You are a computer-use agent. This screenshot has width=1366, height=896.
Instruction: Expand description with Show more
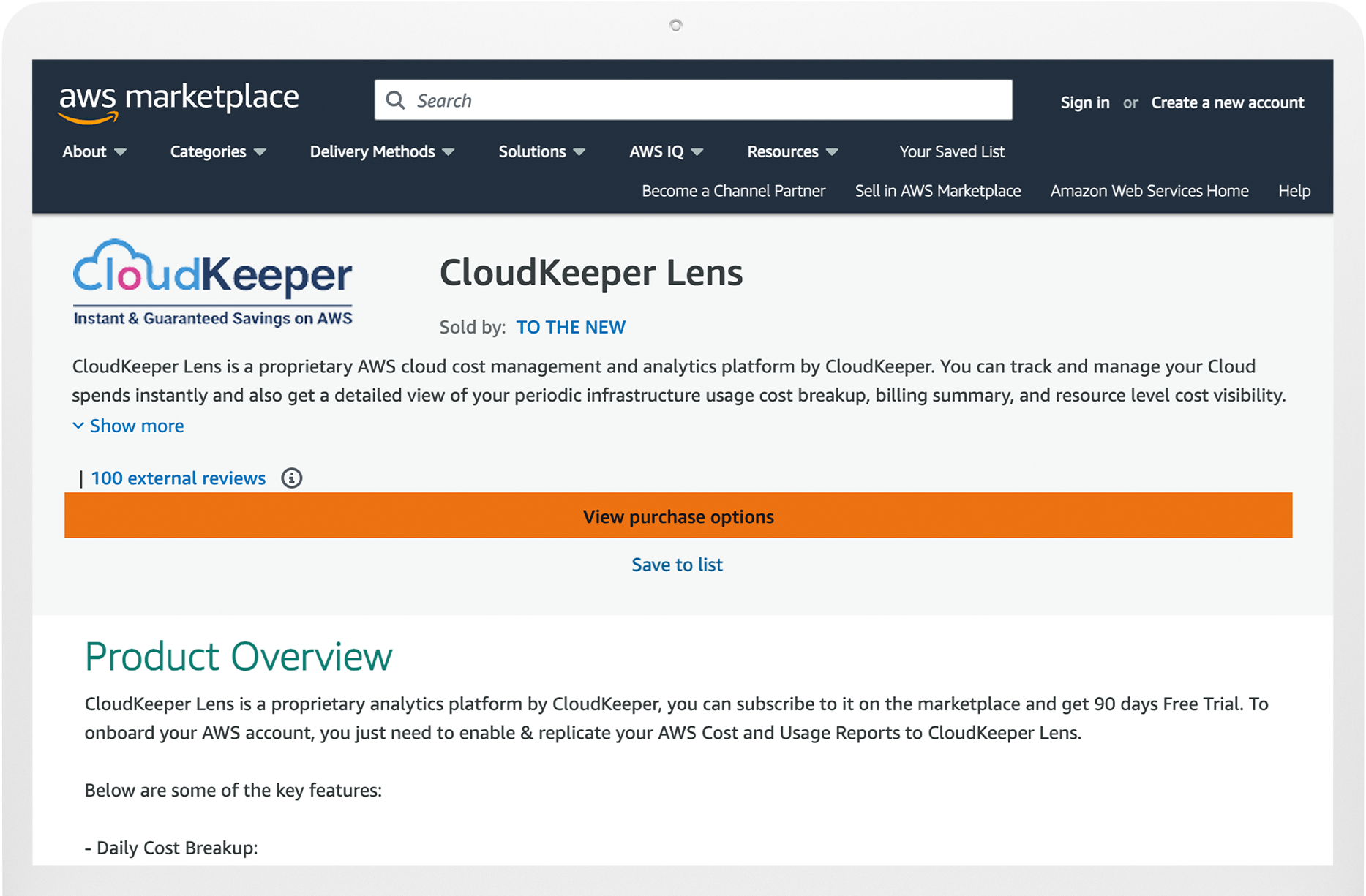tap(129, 426)
